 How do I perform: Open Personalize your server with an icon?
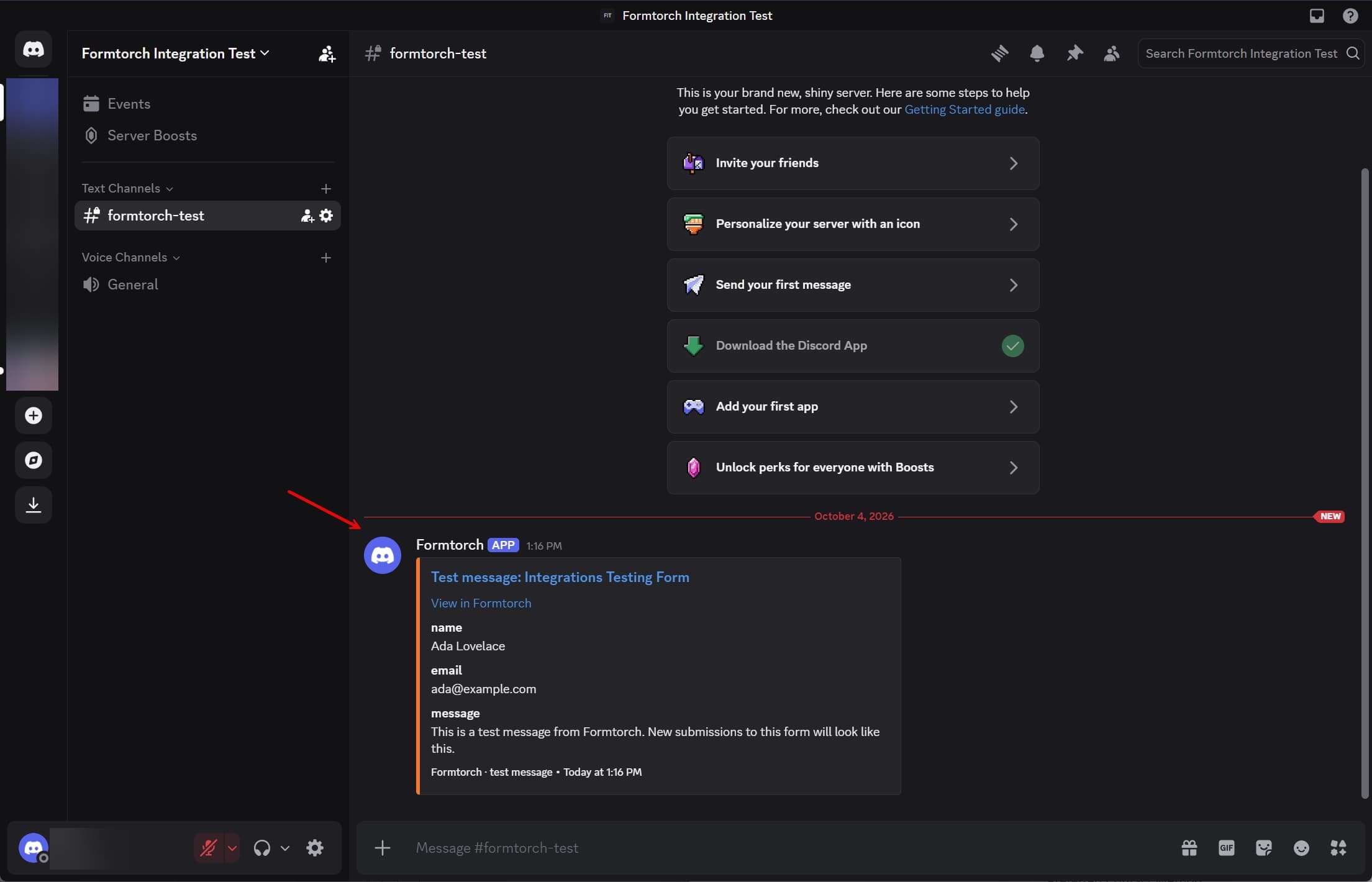coord(853,224)
